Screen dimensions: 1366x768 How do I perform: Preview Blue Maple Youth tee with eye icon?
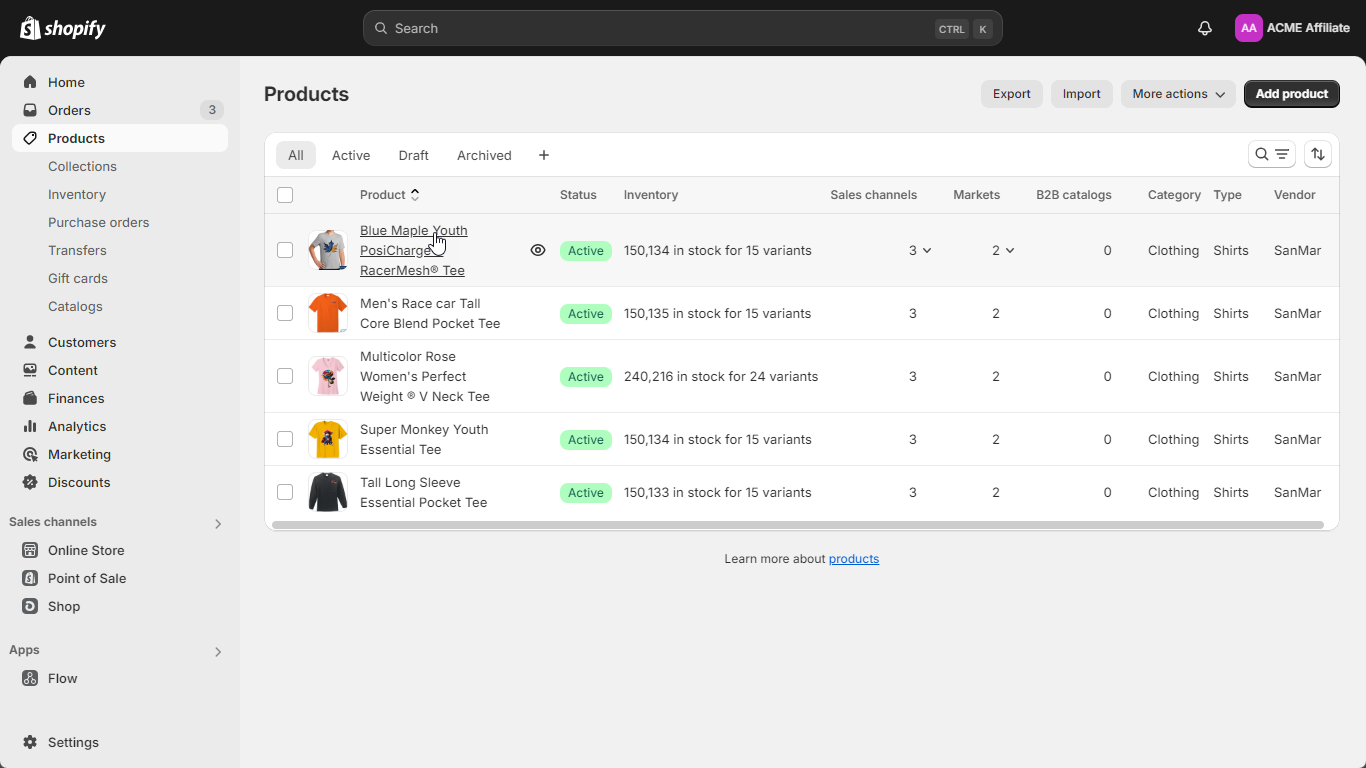click(x=538, y=250)
